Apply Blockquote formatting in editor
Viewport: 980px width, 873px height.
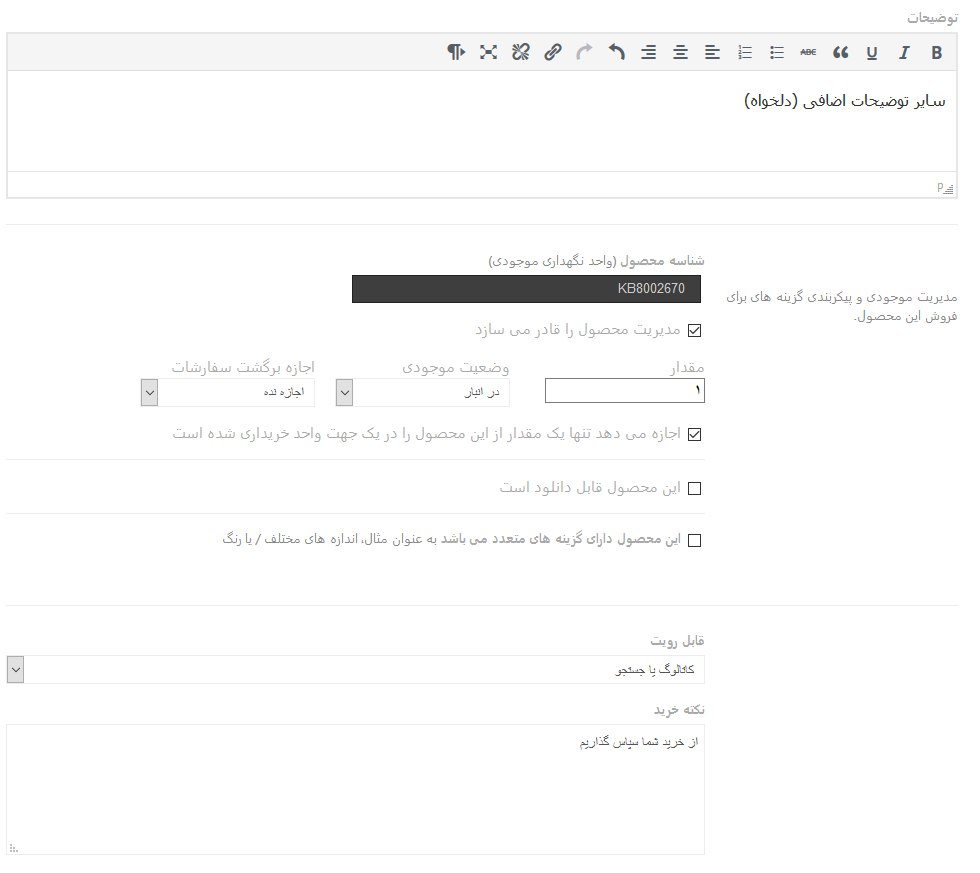point(840,52)
